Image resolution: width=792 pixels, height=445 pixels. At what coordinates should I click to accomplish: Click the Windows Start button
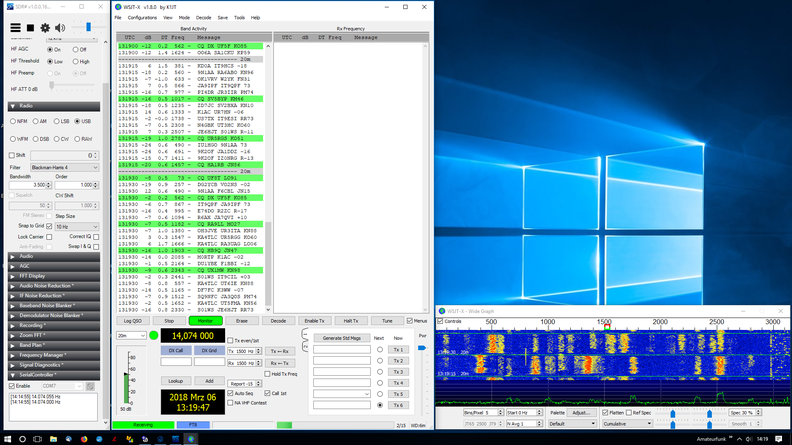7,438
